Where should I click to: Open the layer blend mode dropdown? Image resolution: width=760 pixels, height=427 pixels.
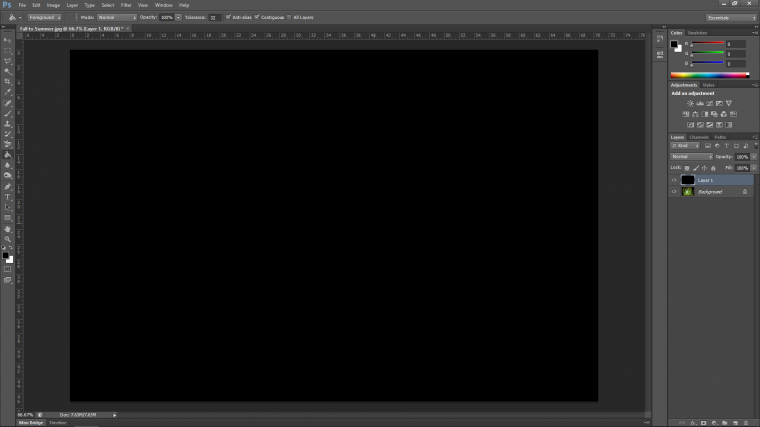click(691, 157)
